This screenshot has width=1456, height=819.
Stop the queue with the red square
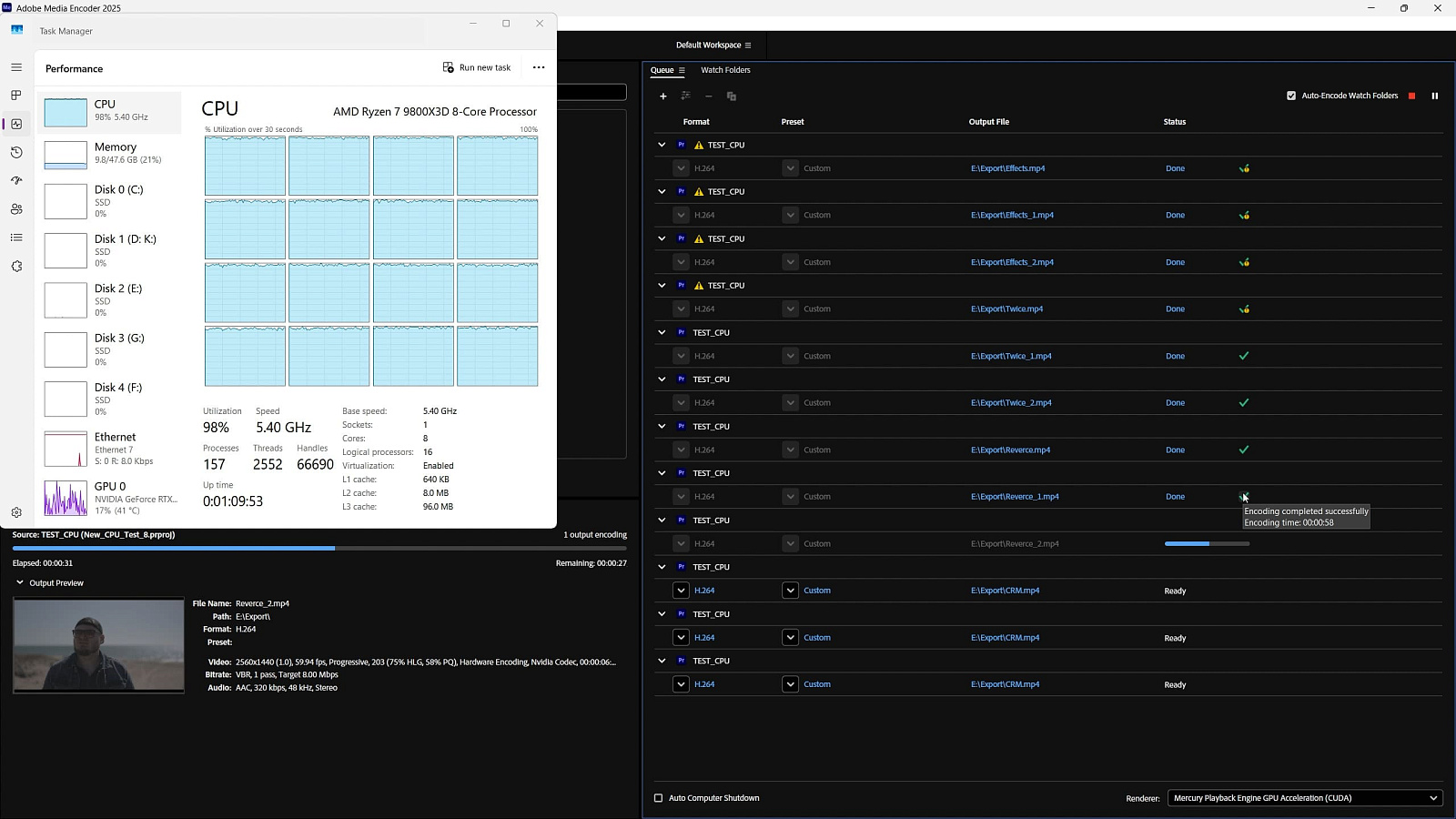tap(1411, 96)
